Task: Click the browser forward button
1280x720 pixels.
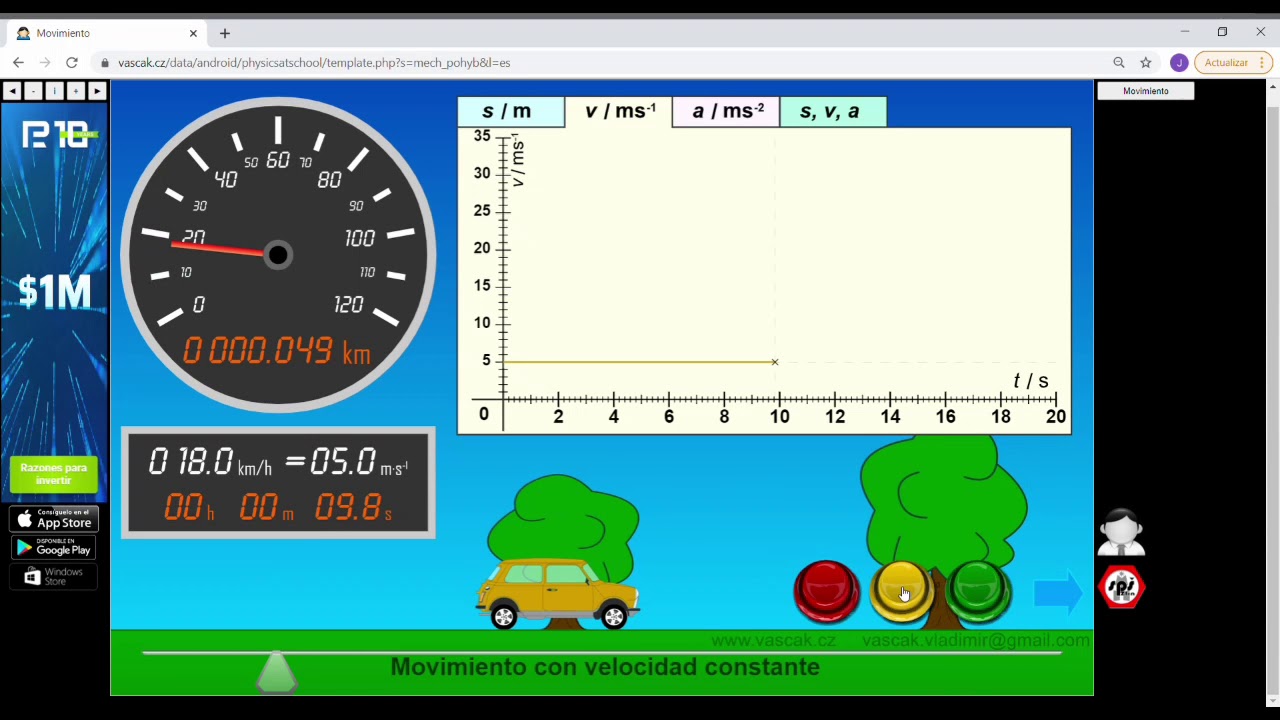Action: [45, 62]
